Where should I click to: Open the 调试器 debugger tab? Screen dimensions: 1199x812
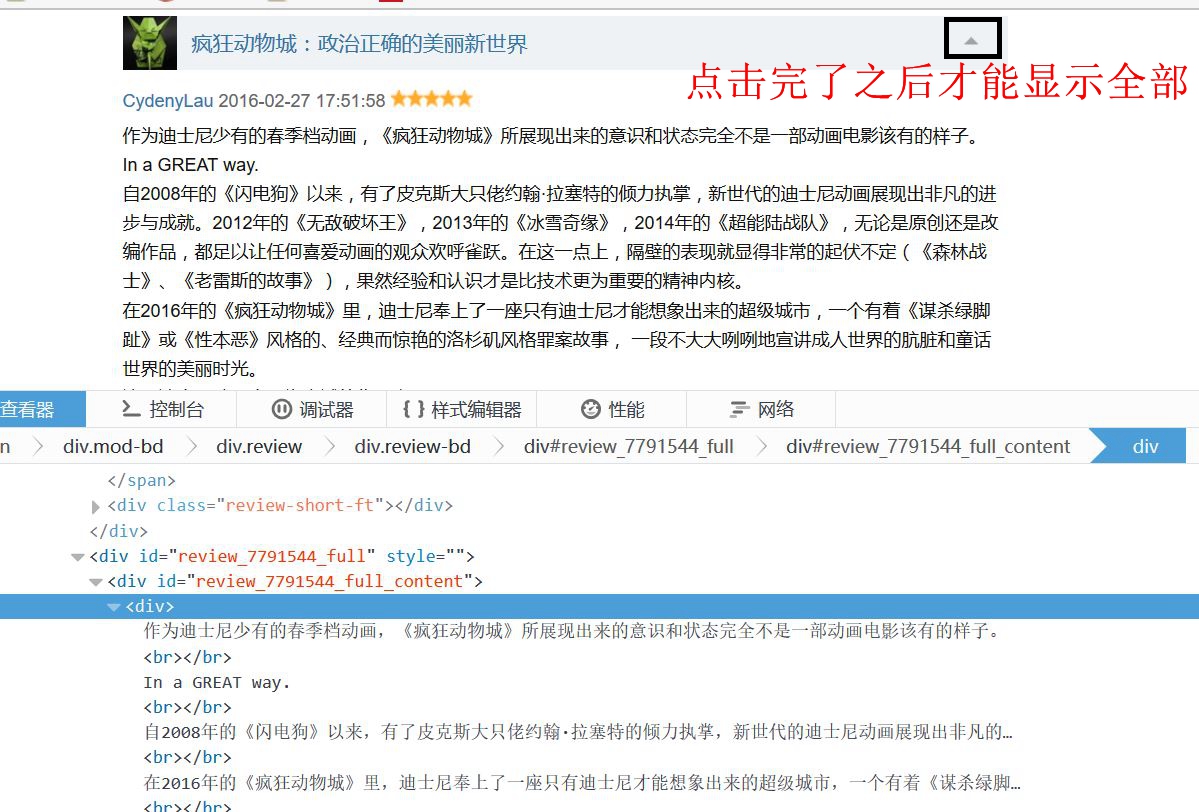tap(312, 409)
